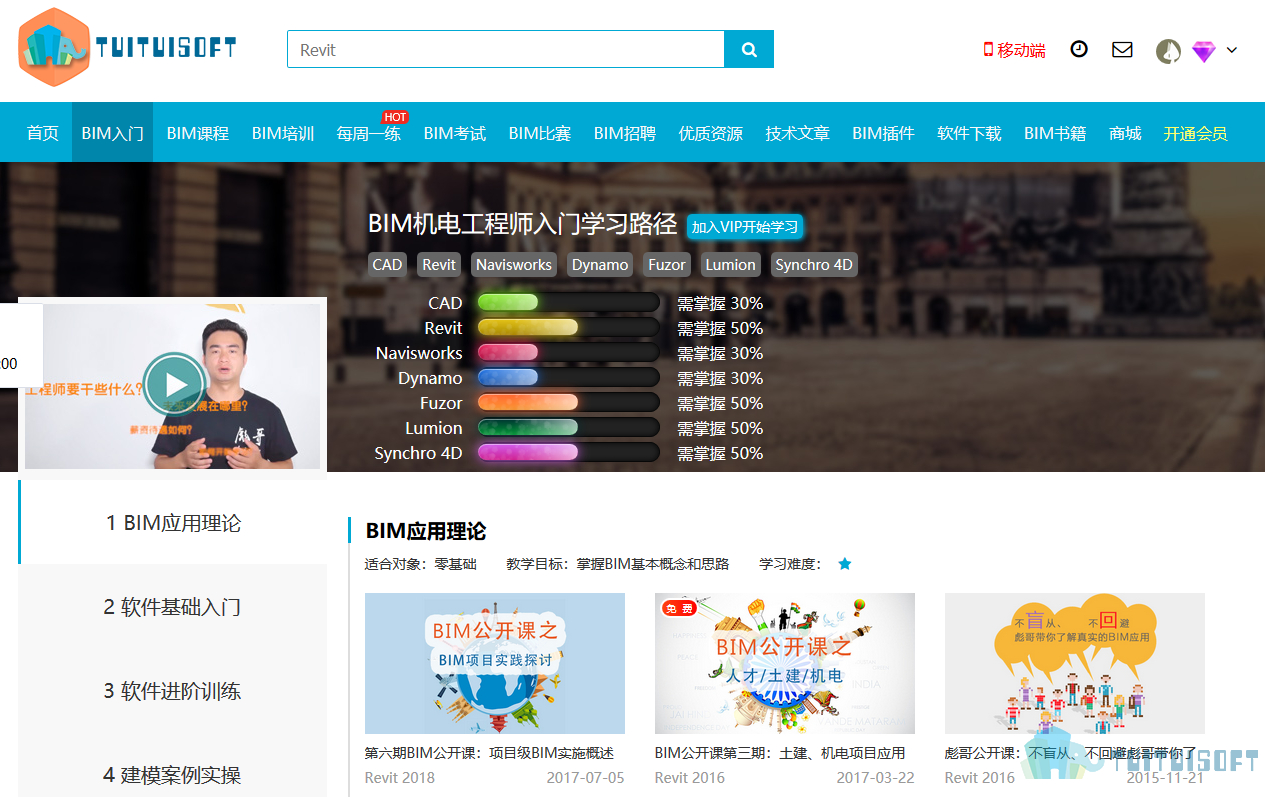Select sidebar tab 2 软件基础入门
The image size is (1265, 797).
[173, 607]
